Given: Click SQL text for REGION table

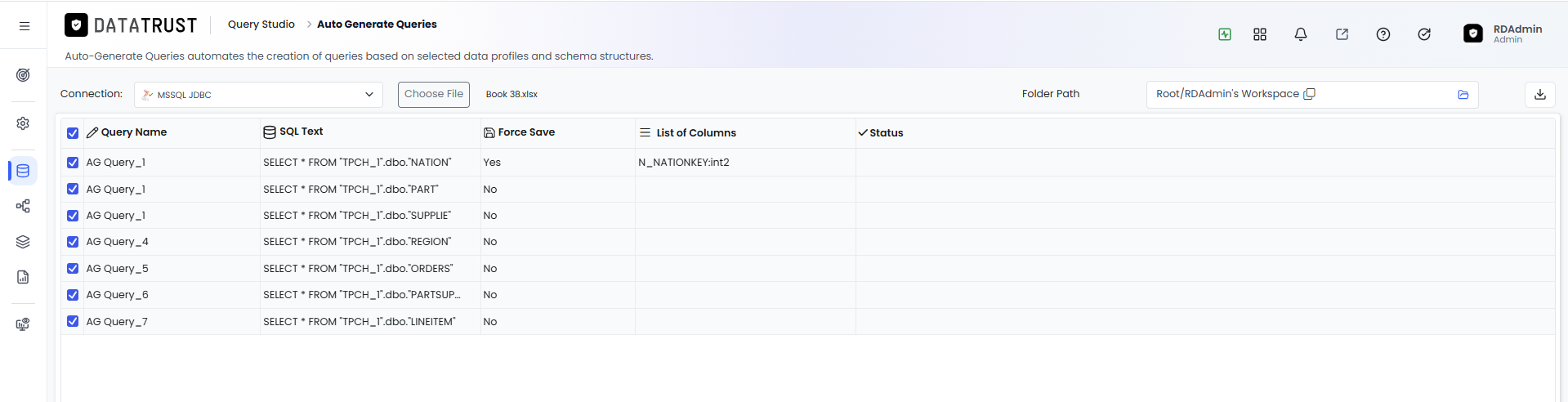Looking at the screenshot, I should 357,242.
